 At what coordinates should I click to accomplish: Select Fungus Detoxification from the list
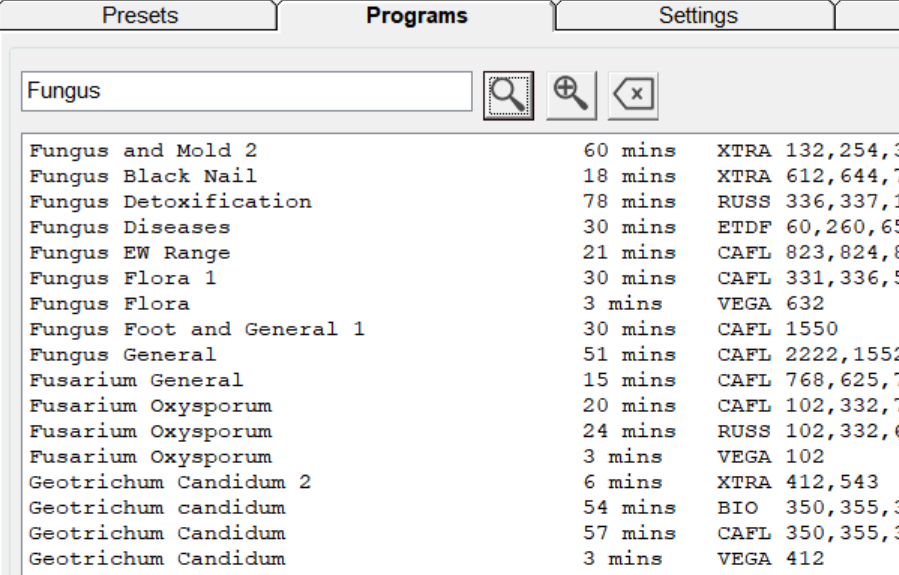pyautogui.click(x=170, y=202)
